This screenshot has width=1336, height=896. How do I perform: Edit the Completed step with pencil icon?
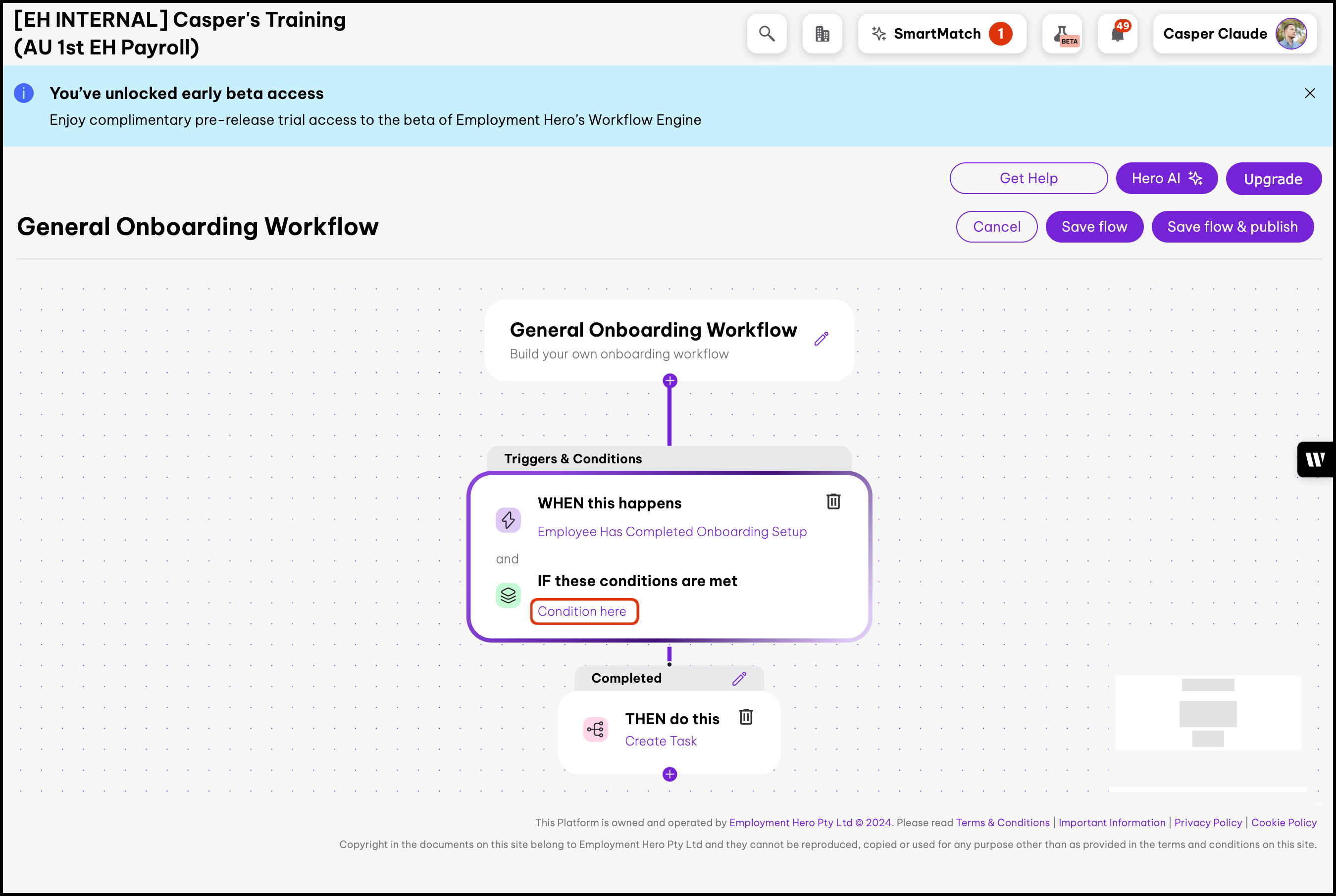[739, 678]
